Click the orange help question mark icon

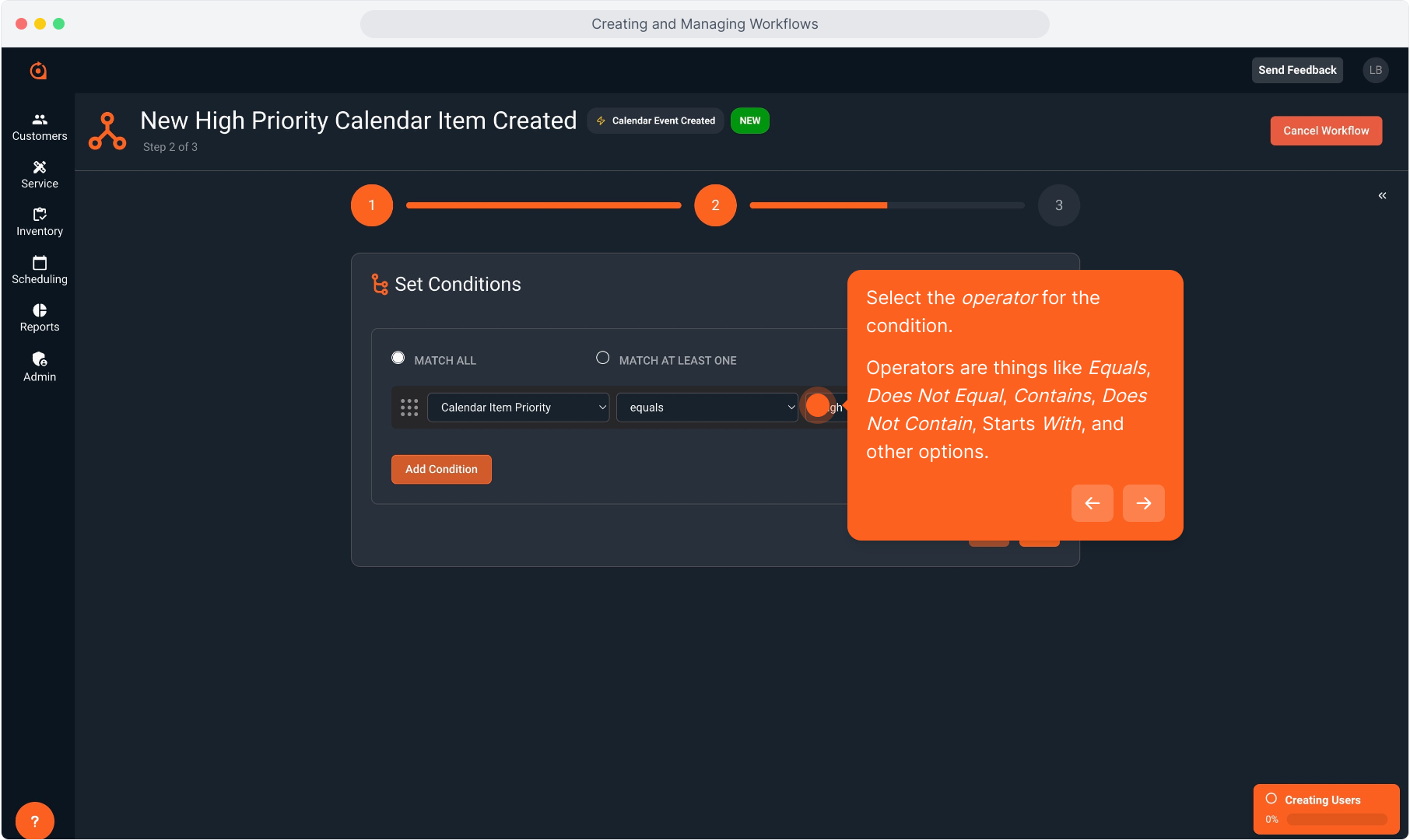tap(35, 821)
